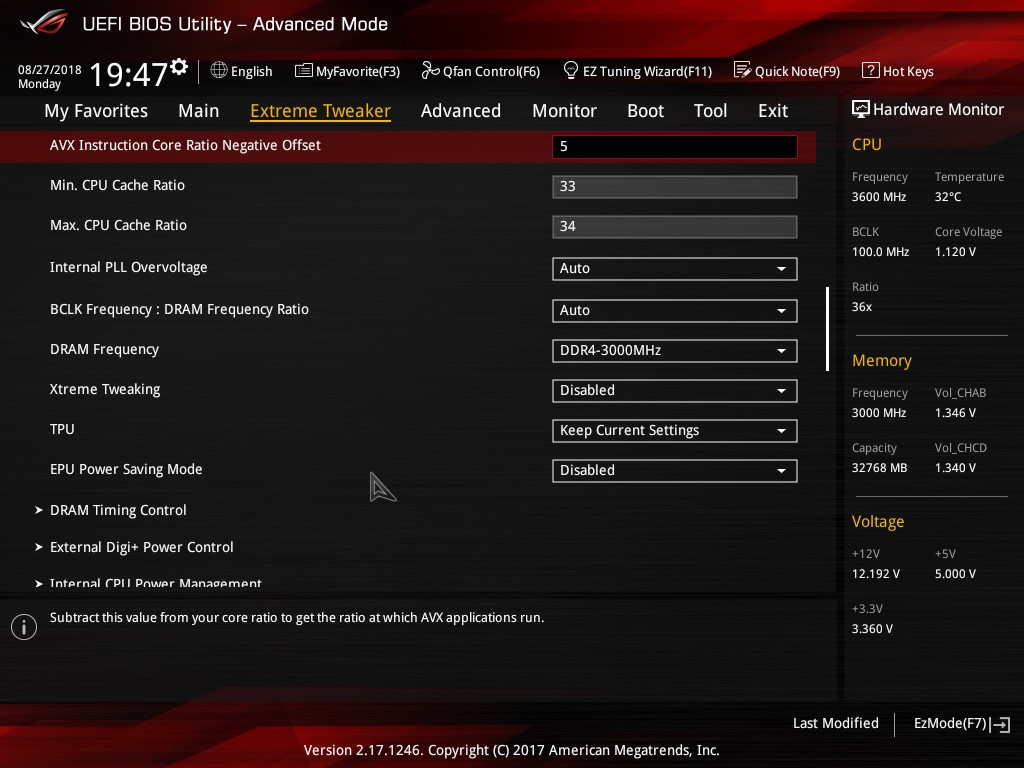
Task: Click +3.3V reading 3.360 V
Action: [872, 628]
